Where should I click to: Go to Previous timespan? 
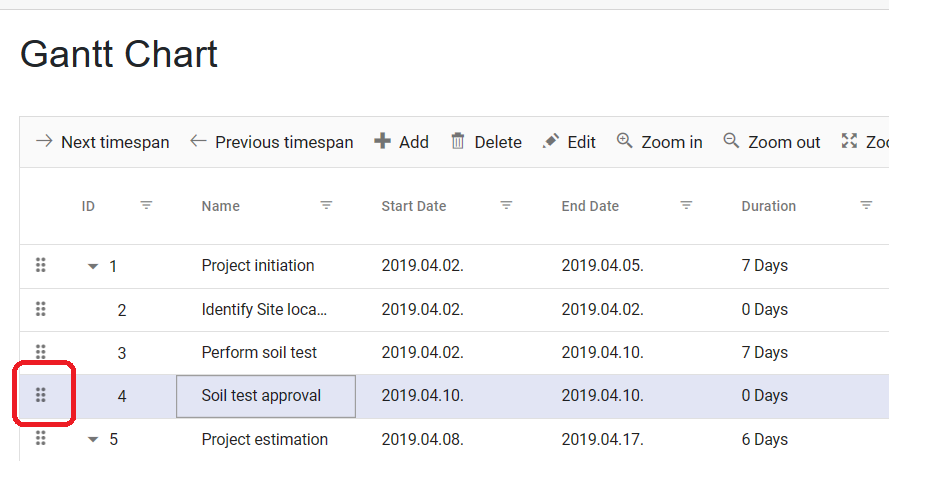coord(271,142)
